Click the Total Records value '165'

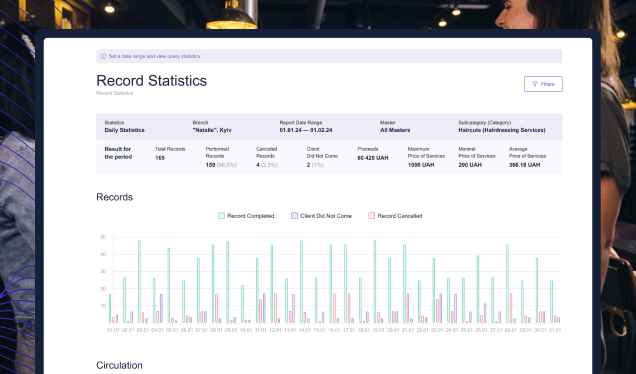tap(160, 158)
